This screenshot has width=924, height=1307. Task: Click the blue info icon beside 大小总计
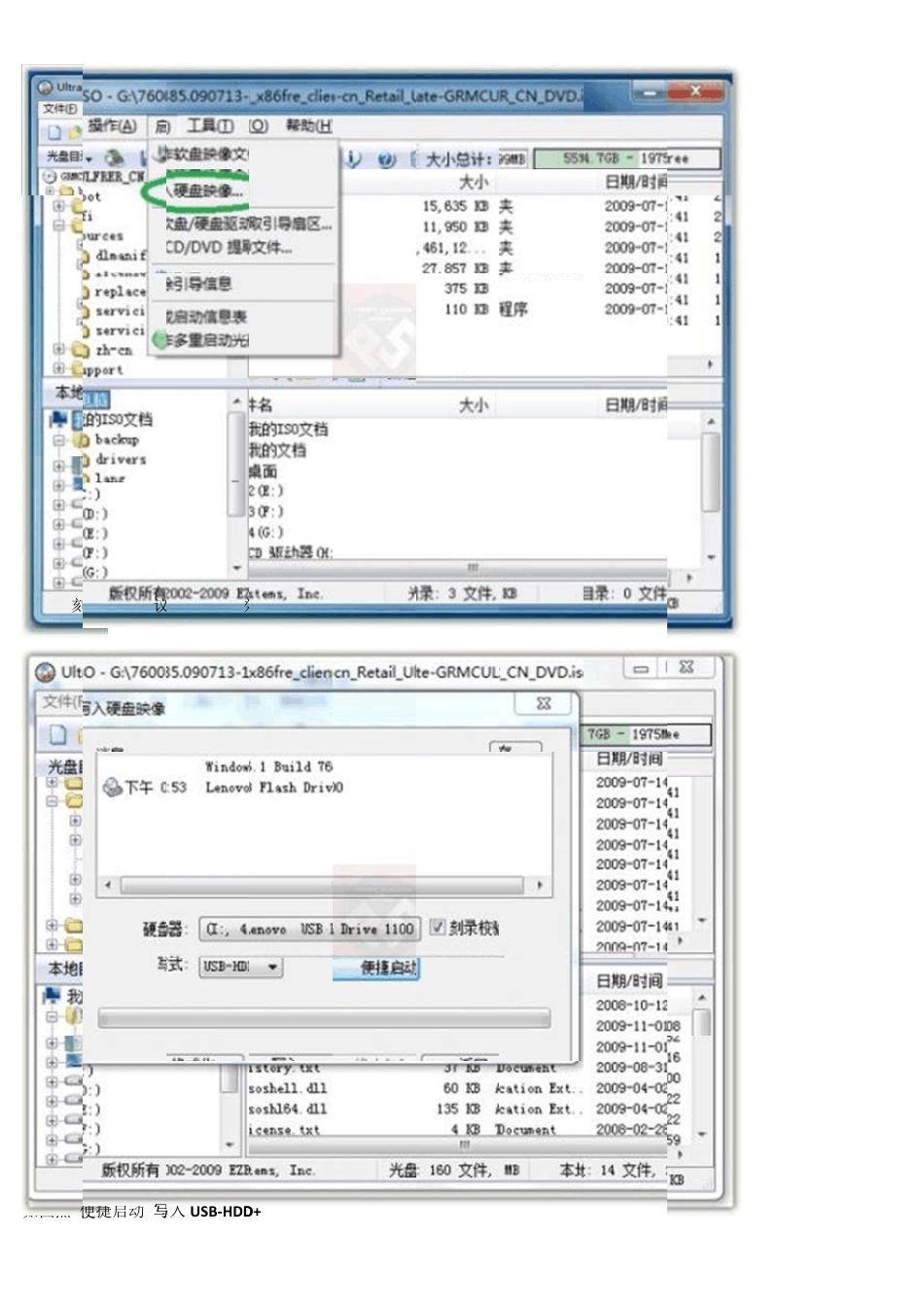click(x=354, y=159)
